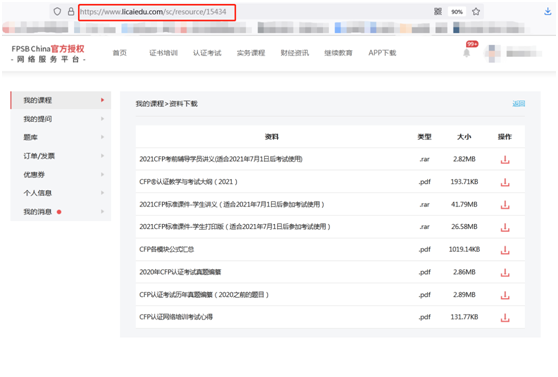Click the 资料 column header

(x=272, y=137)
